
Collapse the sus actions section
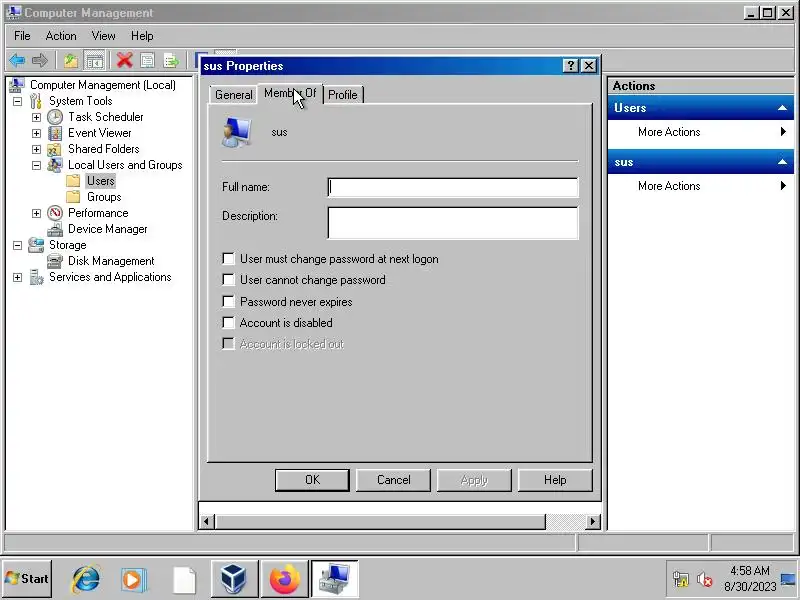[782, 162]
